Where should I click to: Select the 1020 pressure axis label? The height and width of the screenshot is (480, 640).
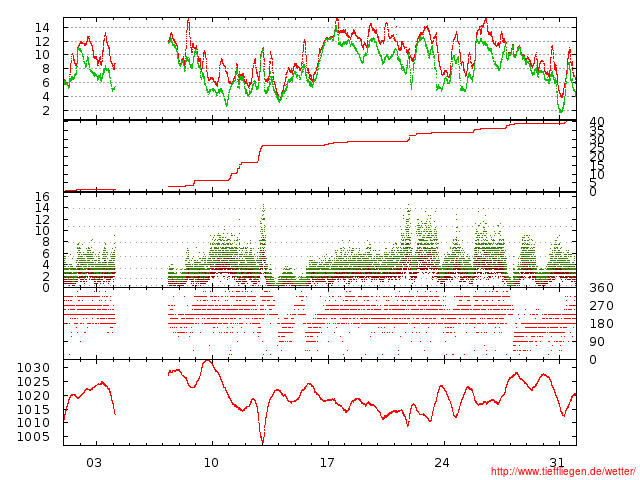pyautogui.click(x=33, y=396)
